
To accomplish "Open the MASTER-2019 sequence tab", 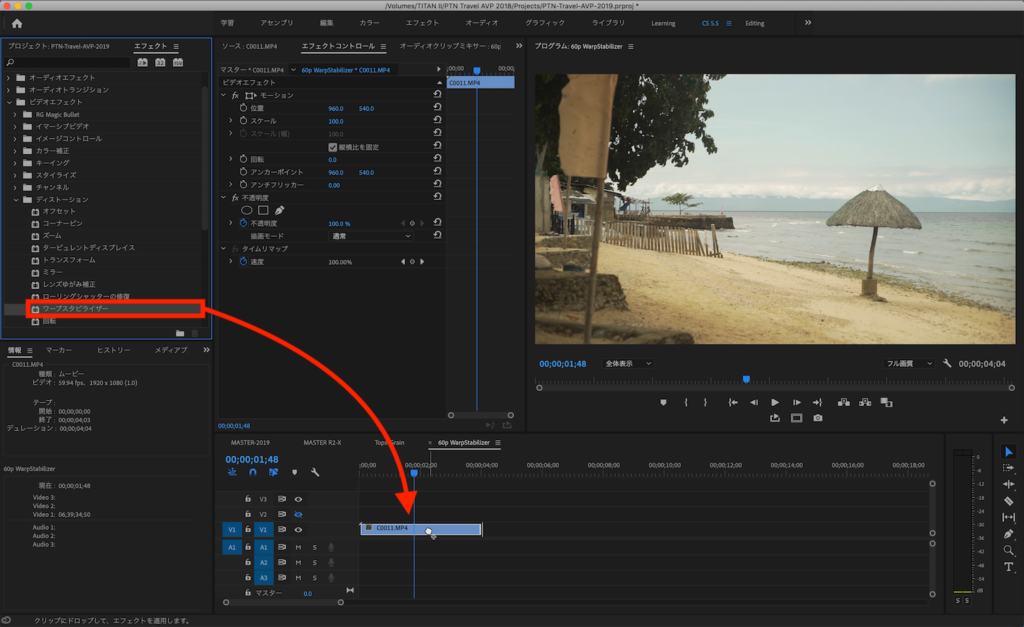I will 250,442.
